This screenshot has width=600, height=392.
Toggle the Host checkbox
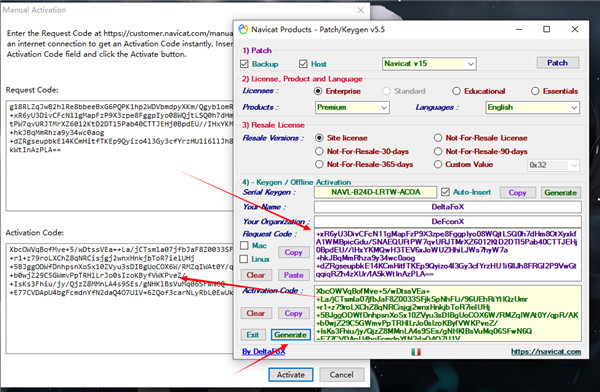(303, 64)
